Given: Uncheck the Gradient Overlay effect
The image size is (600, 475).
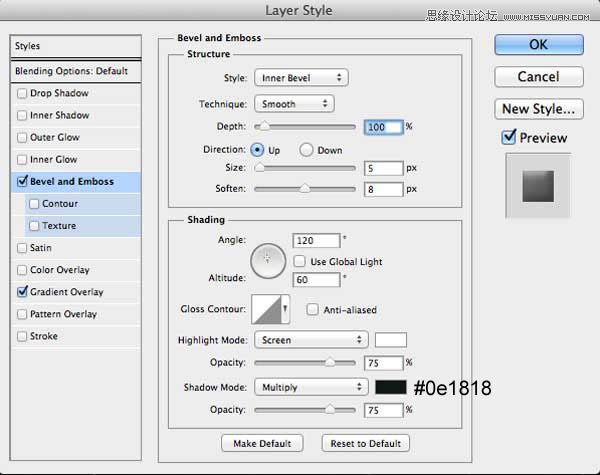Looking at the screenshot, I should tap(22, 292).
